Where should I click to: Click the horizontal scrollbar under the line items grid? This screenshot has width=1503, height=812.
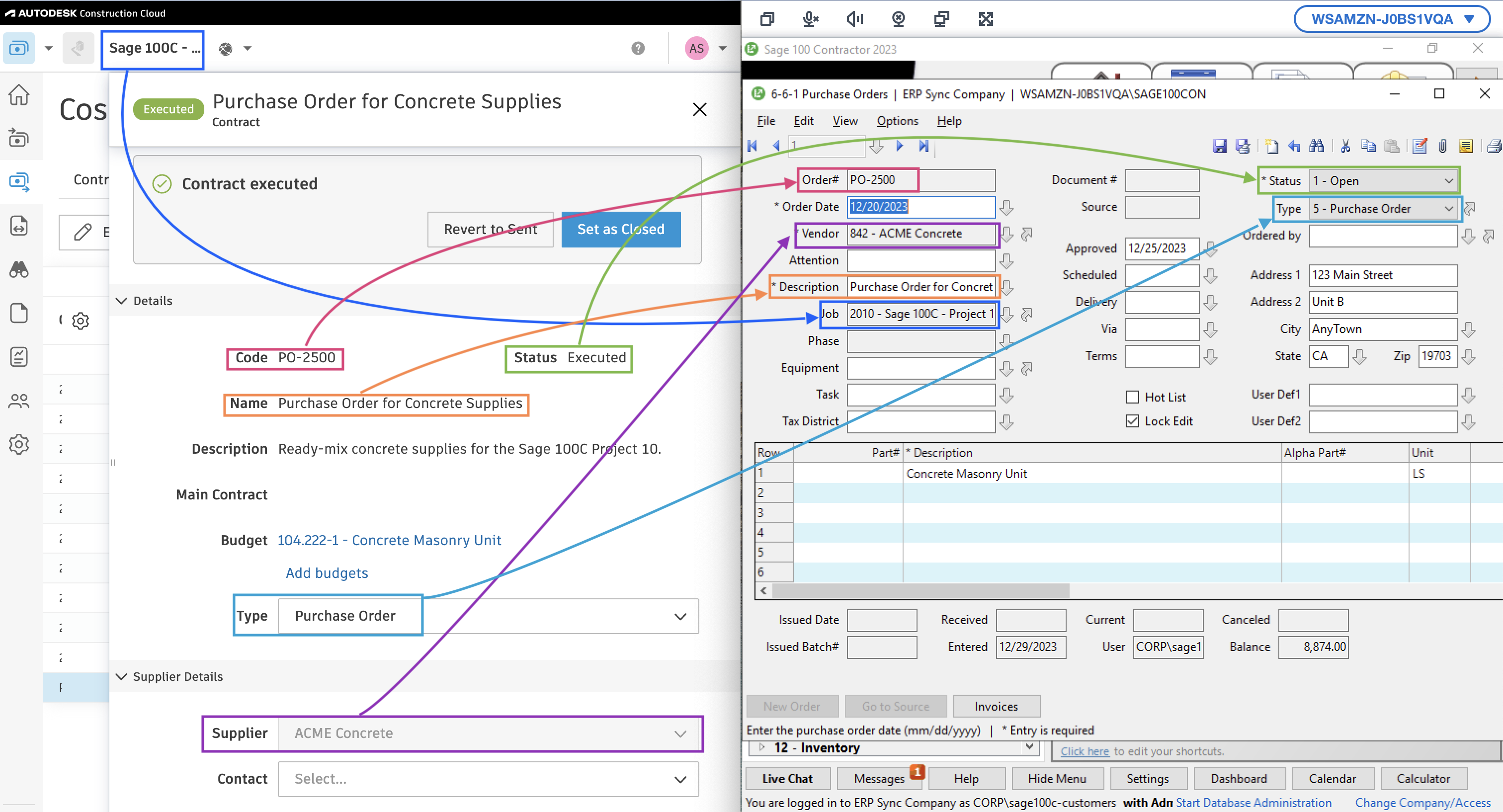(x=920, y=591)
